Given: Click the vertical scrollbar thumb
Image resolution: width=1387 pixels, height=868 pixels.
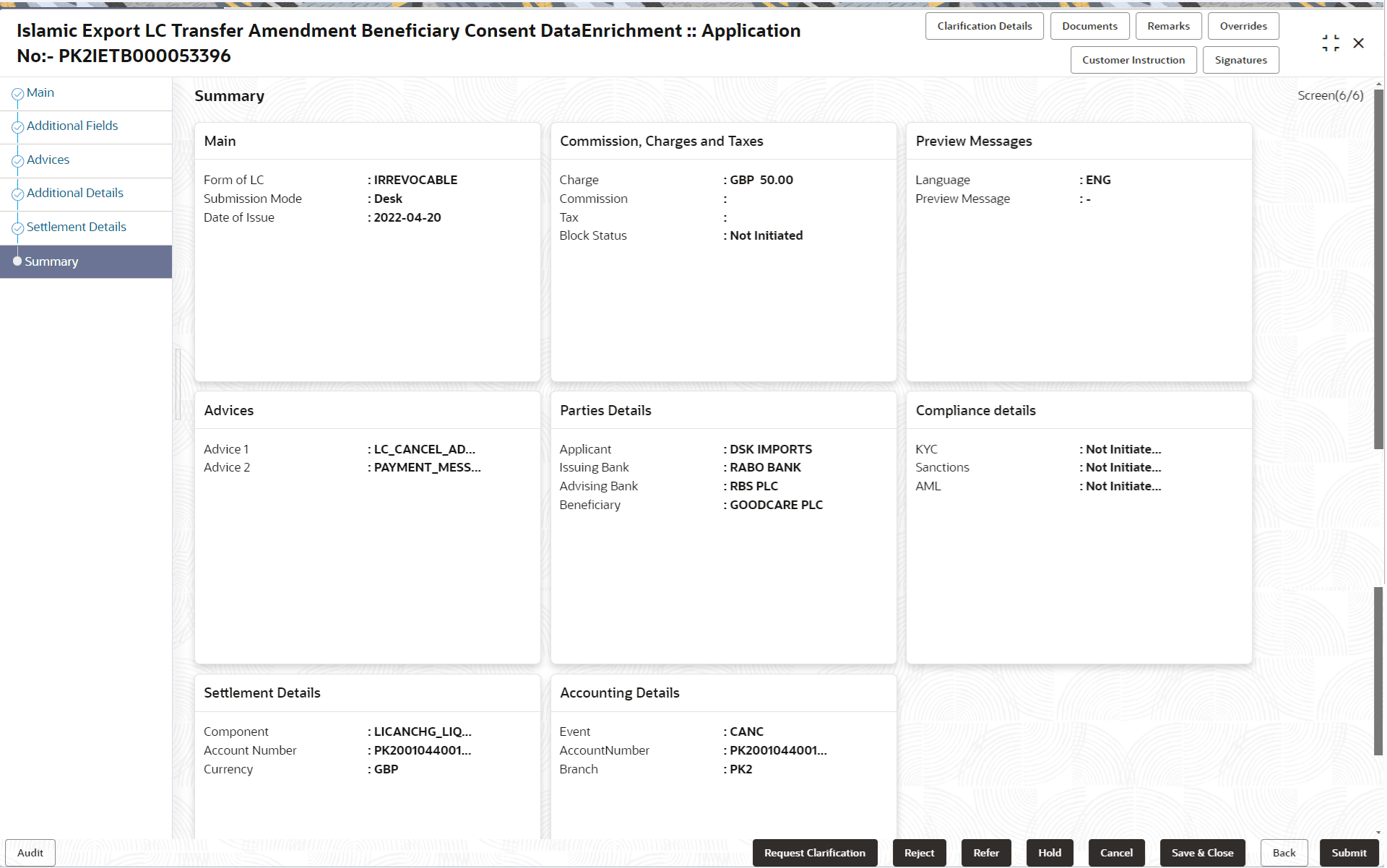Looking at the screenshot, I should [1378, 267].
